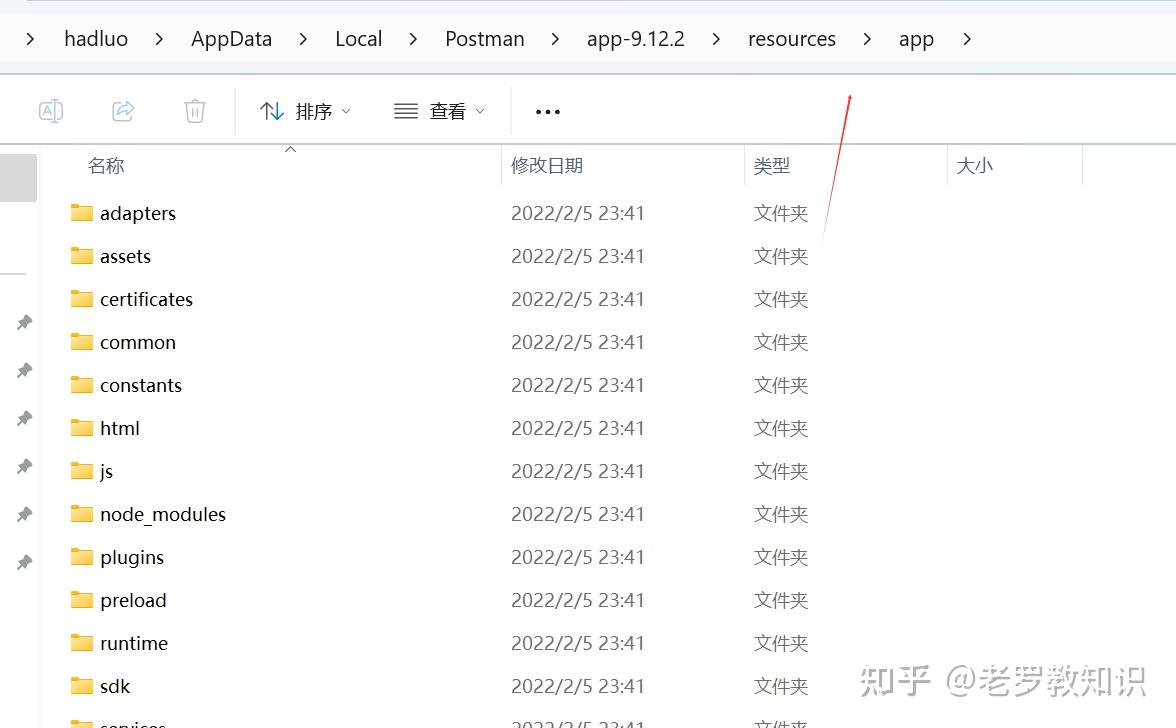
Task: Sort by 类型 column header
Action: coord(772,166)
